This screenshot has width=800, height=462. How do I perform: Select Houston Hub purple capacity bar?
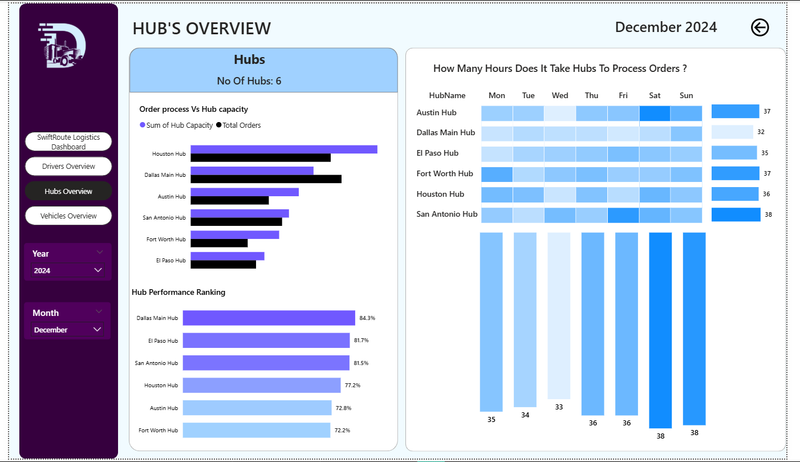(284, 149)
